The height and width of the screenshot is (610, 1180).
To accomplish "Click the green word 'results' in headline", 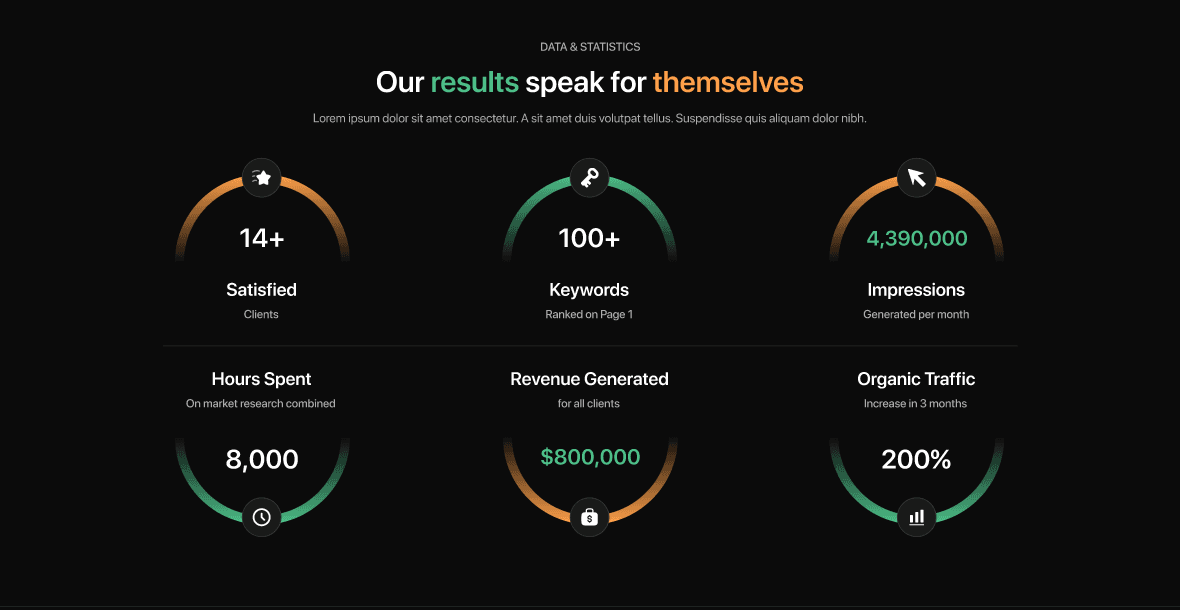I will coord(474,82).
